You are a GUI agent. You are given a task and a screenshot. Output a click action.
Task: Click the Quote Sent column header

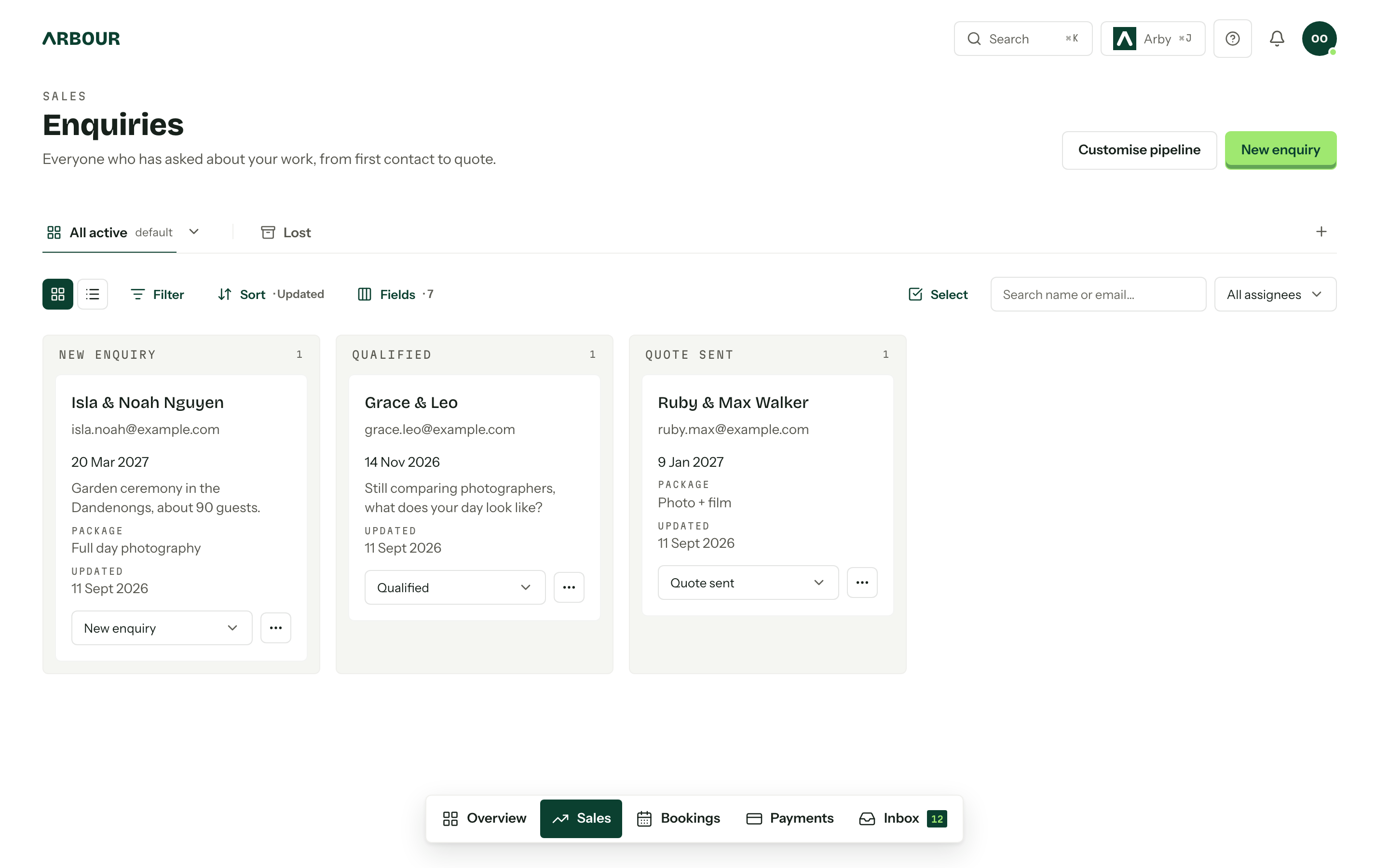coord(689,355)
